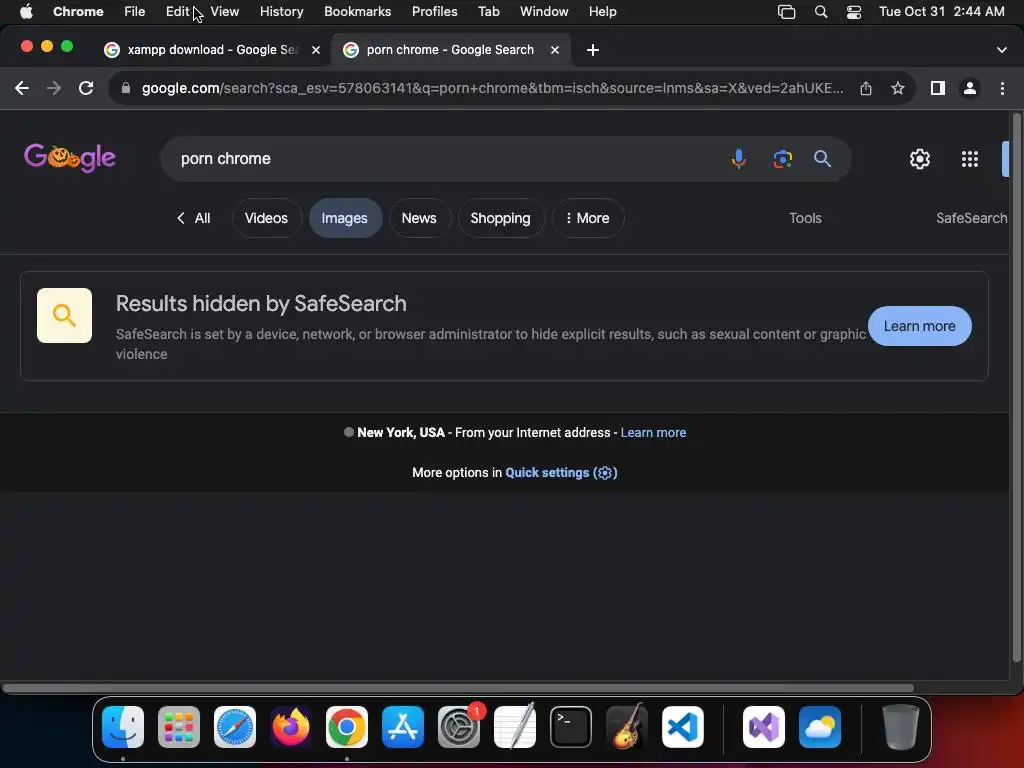Open the Tools option
1024x768 pixels.
(x=805, y=218)
